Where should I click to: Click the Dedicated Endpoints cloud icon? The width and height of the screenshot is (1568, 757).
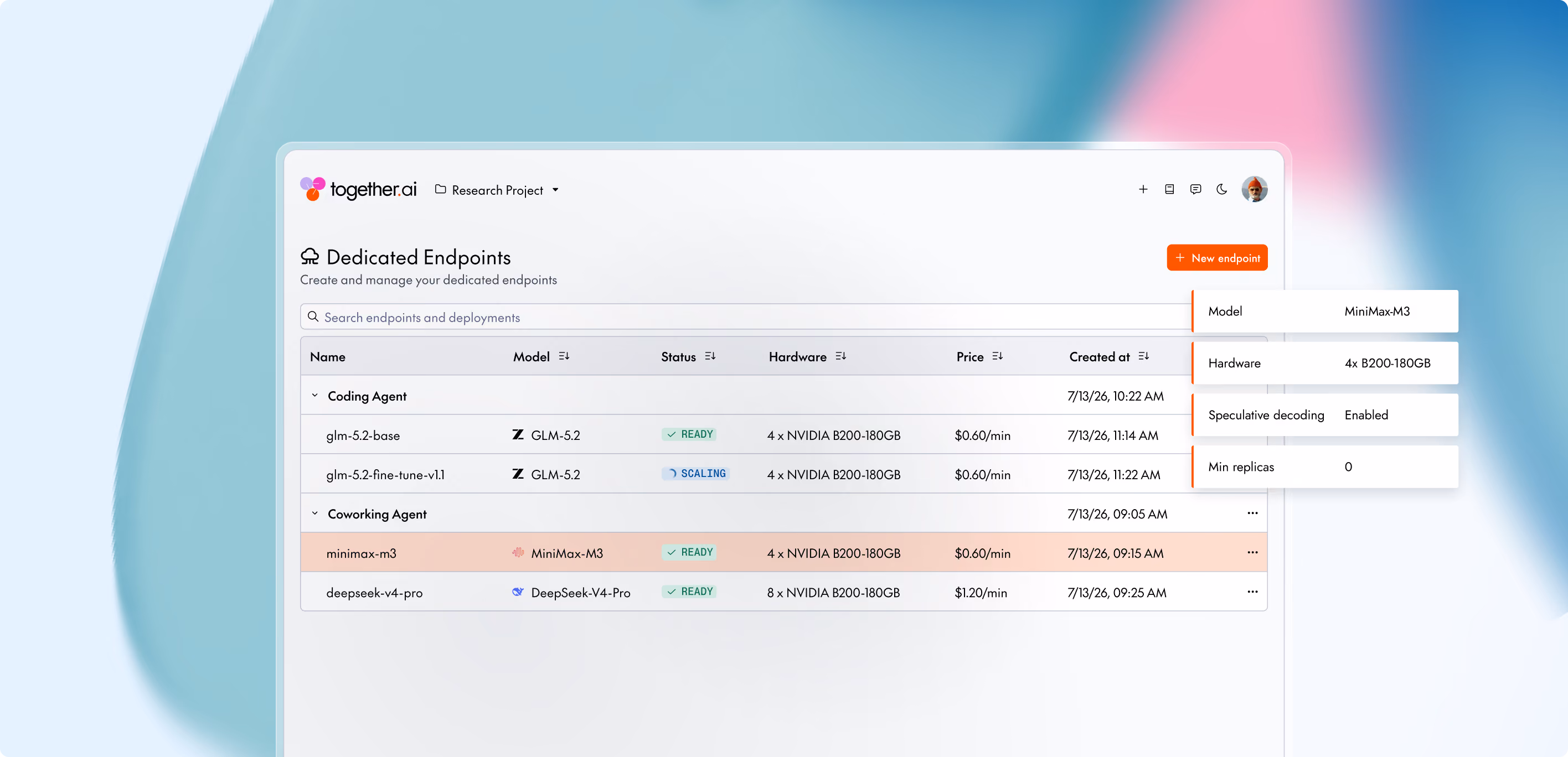tap(310, 256)
